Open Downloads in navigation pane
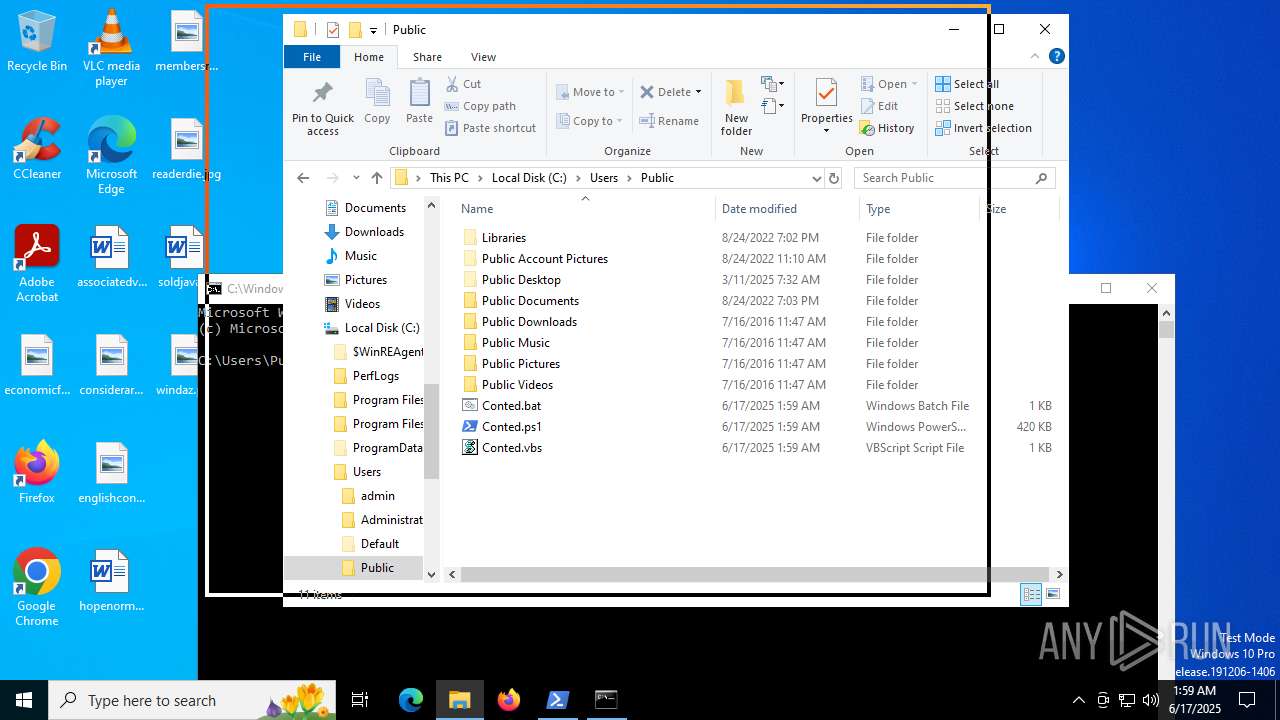 click(x=374, y=232)
